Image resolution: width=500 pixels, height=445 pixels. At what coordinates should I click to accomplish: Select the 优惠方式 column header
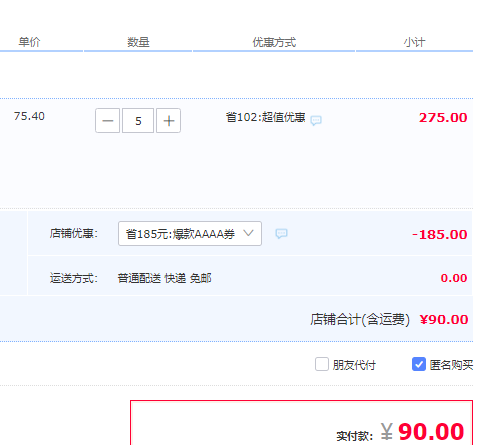(x=274, y=42)
